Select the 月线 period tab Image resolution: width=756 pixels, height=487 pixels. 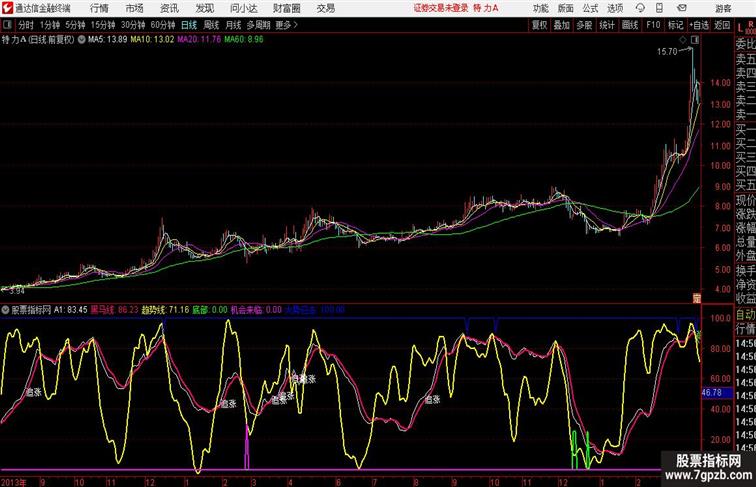(x=233, y=25)
